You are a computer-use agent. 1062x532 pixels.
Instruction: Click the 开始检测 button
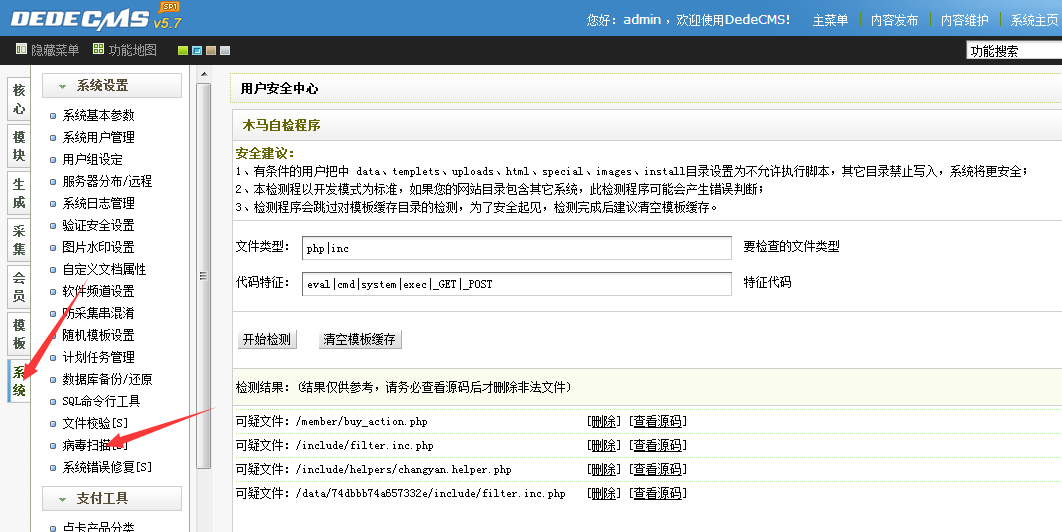tap(267, 339)
